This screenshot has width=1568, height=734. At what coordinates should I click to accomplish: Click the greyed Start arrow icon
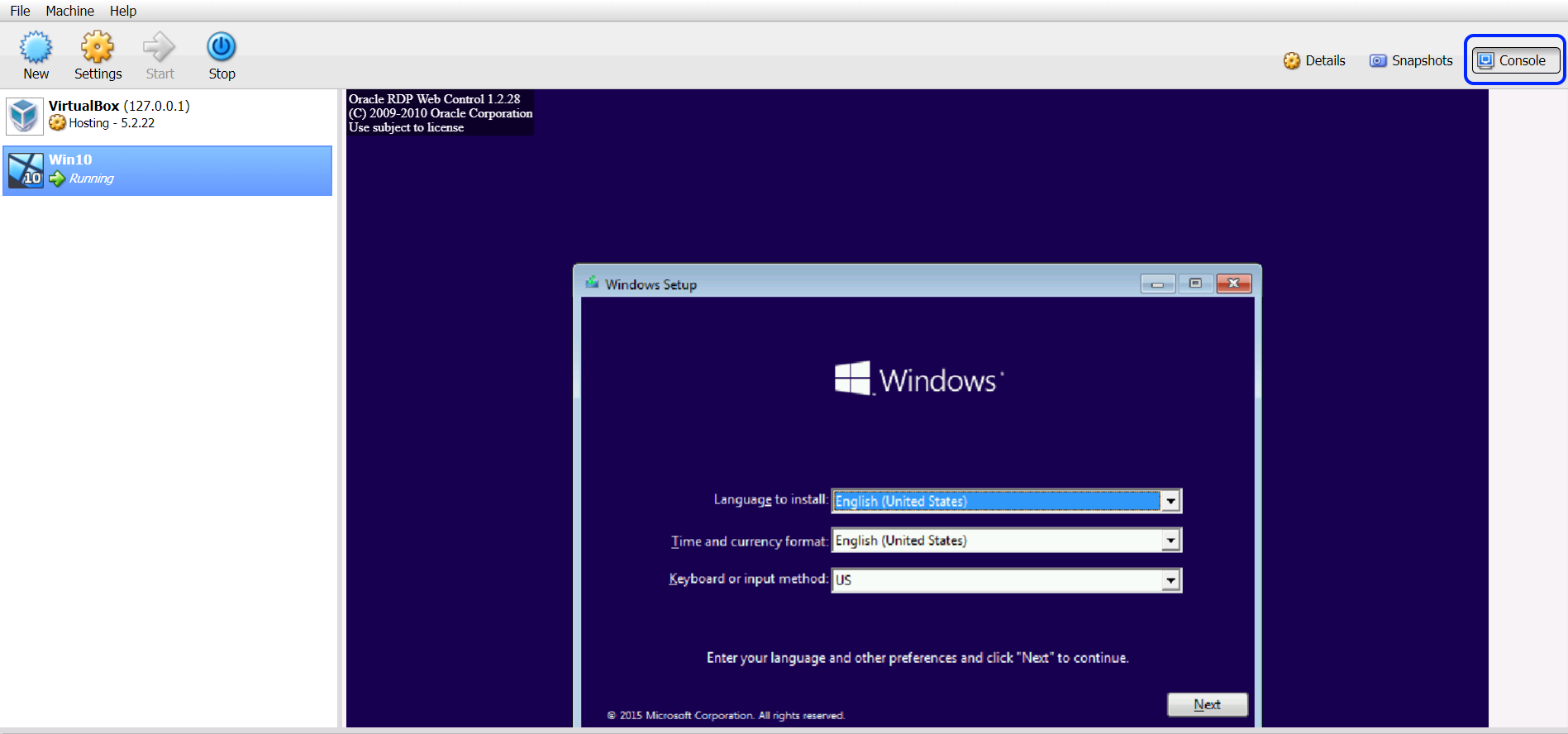click(x=160, y=47)
